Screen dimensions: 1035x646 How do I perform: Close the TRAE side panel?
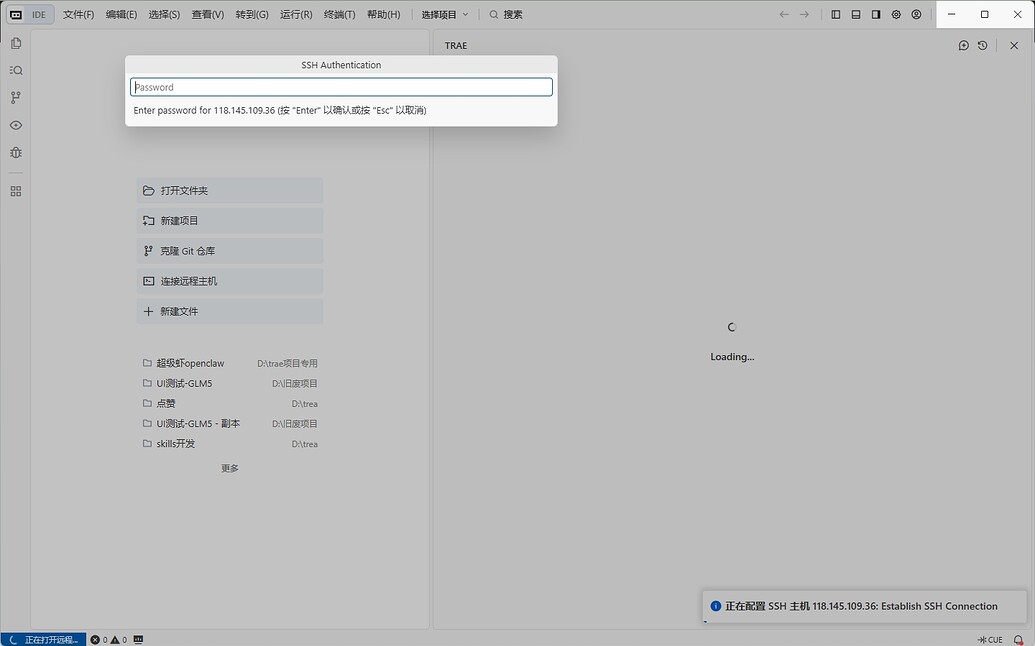click(x=1014, y=46)
